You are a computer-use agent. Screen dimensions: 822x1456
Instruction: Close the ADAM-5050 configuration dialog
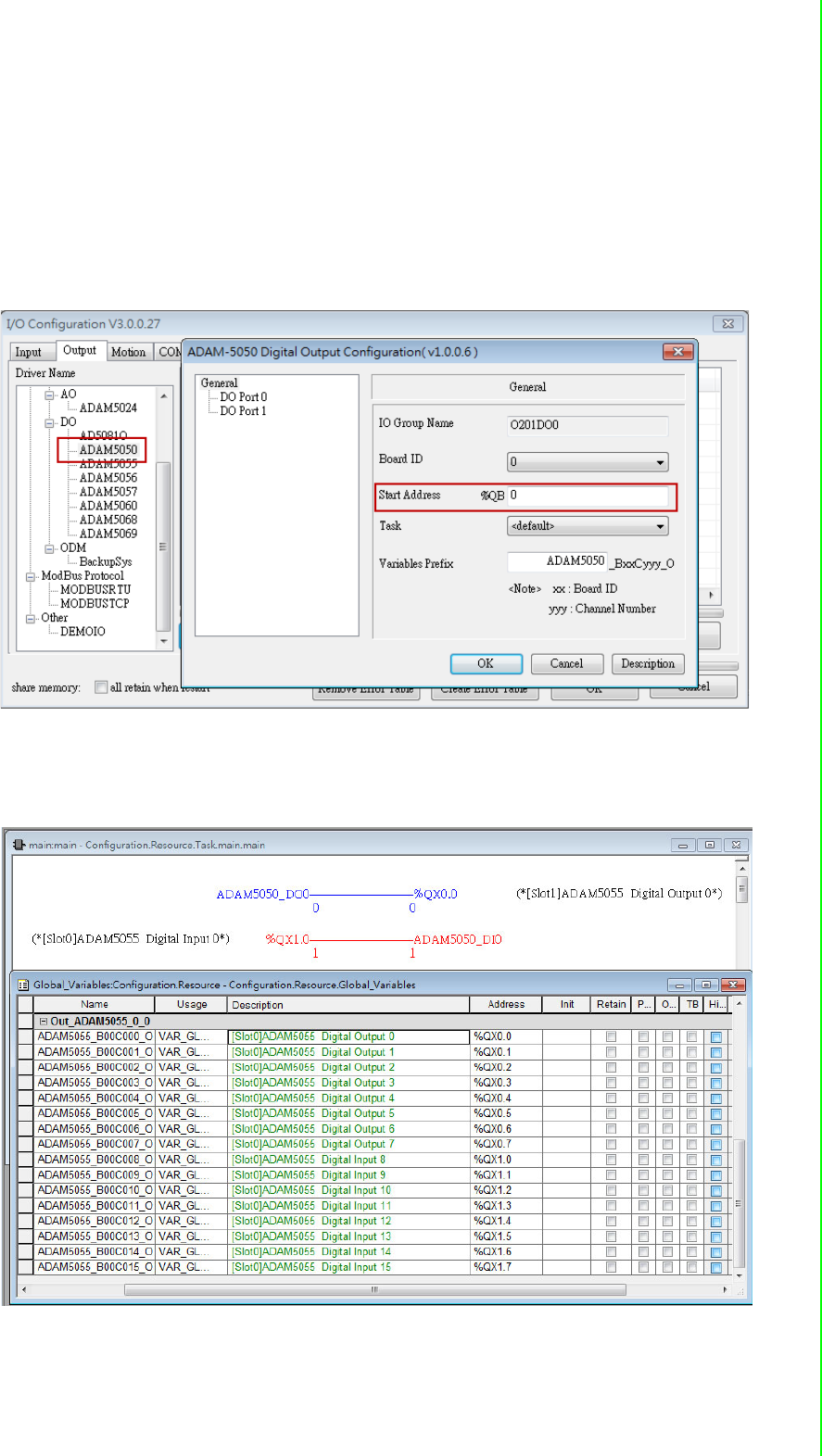click(x=678, y=352)
